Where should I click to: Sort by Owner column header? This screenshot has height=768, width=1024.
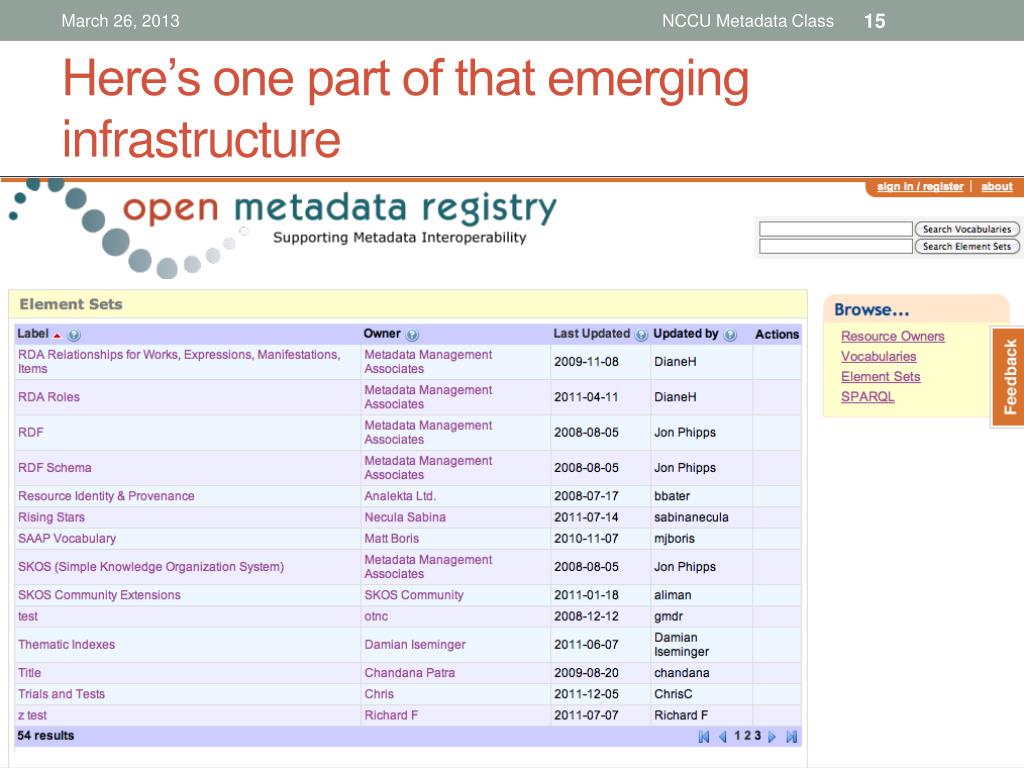coord(381,334)
